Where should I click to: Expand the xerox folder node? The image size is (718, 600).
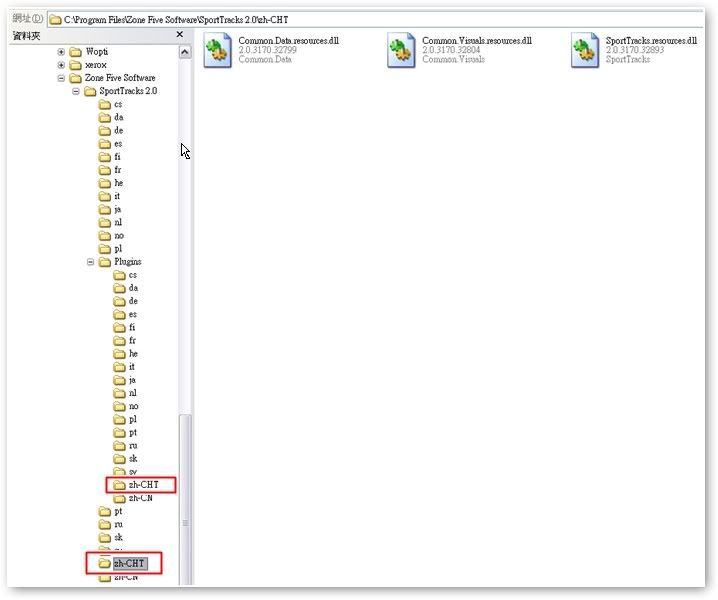[61, 65]
